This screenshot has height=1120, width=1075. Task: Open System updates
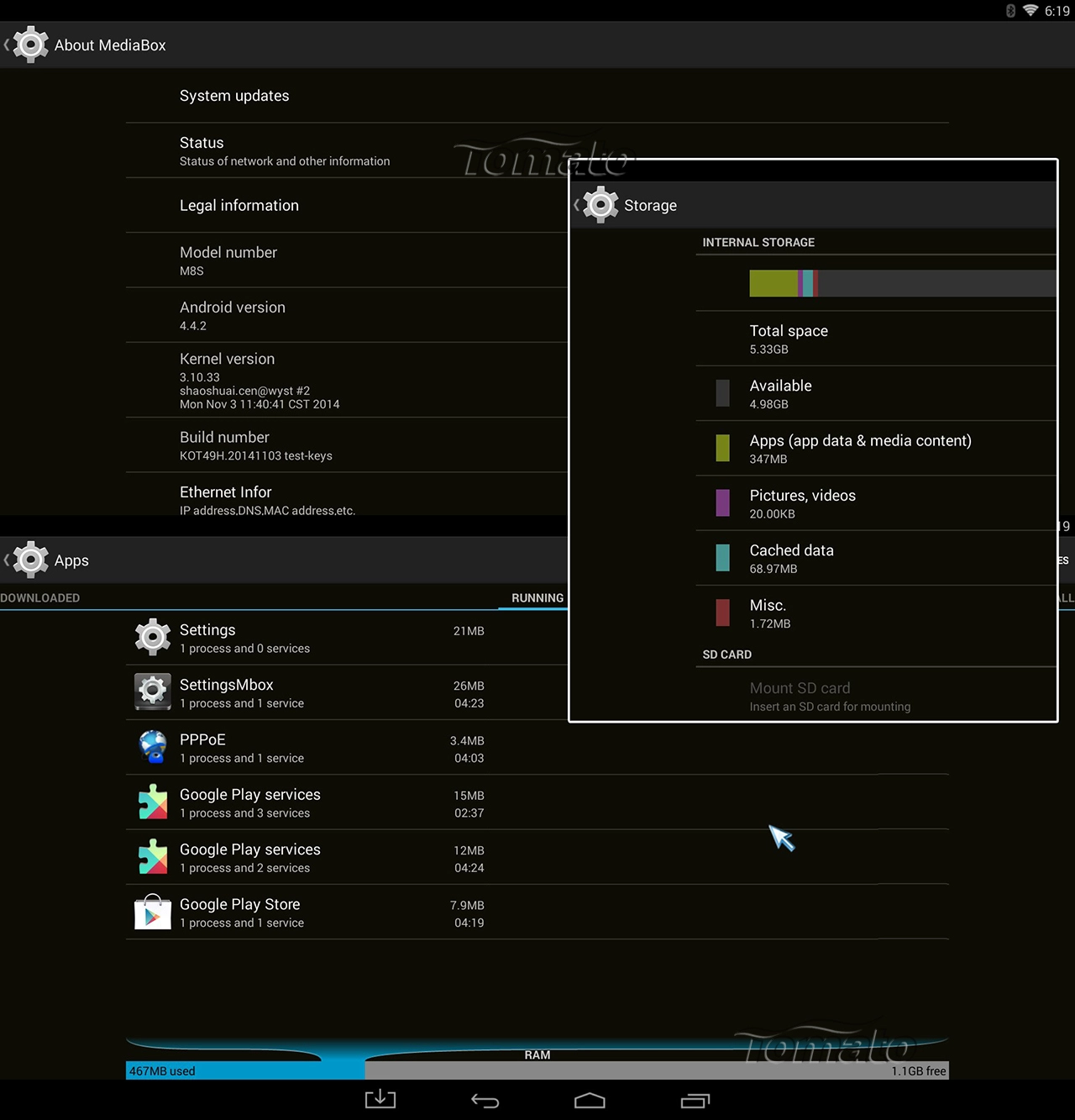[x=537, y=96]
